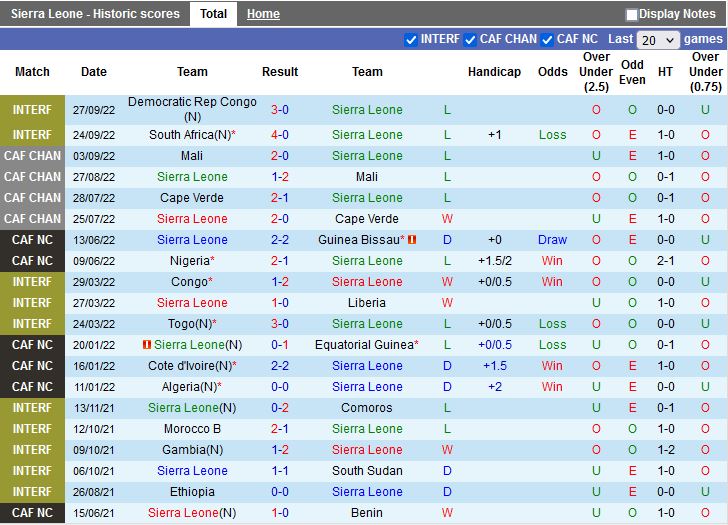Click the Draw odds in Guinea Bissau row

point(552,240)
